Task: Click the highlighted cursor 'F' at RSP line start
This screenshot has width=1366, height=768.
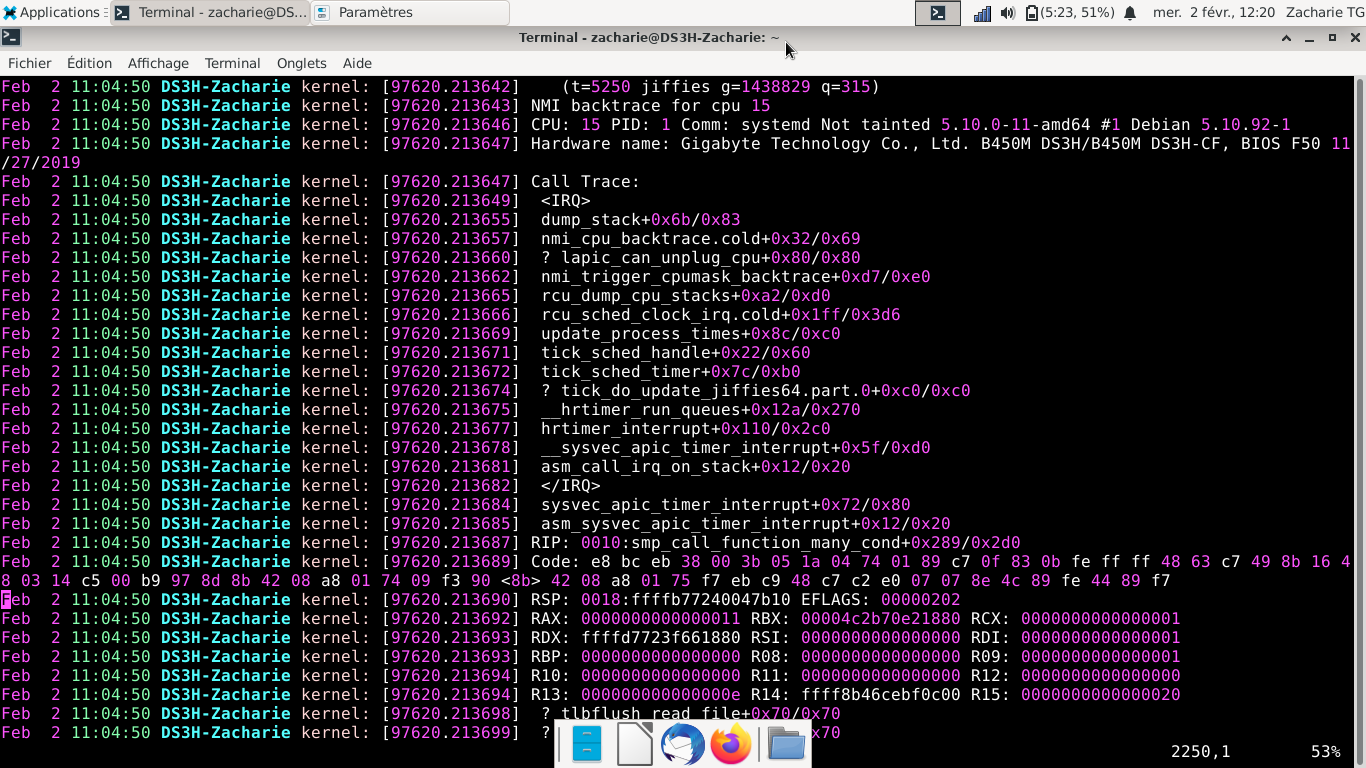Action: tap(6, 600)
